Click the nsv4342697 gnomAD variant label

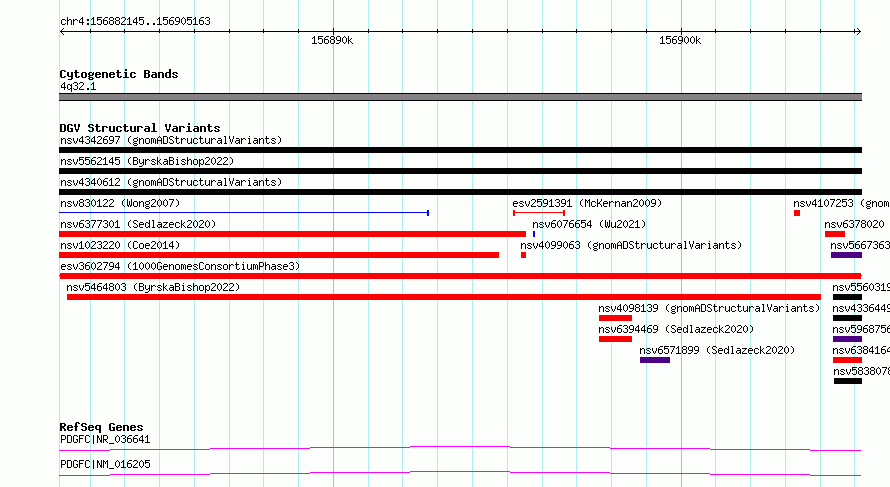point(171,140)
